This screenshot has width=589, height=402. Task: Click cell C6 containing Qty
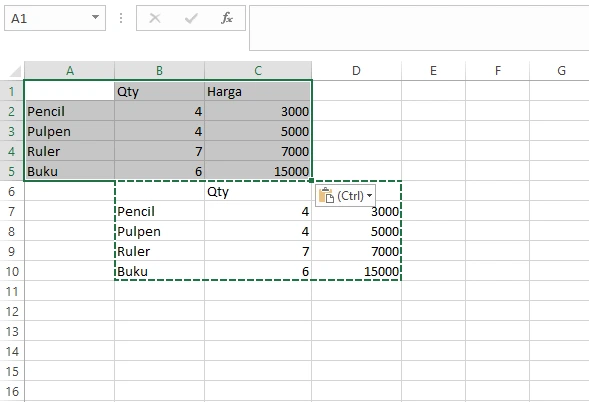(258, 191)
